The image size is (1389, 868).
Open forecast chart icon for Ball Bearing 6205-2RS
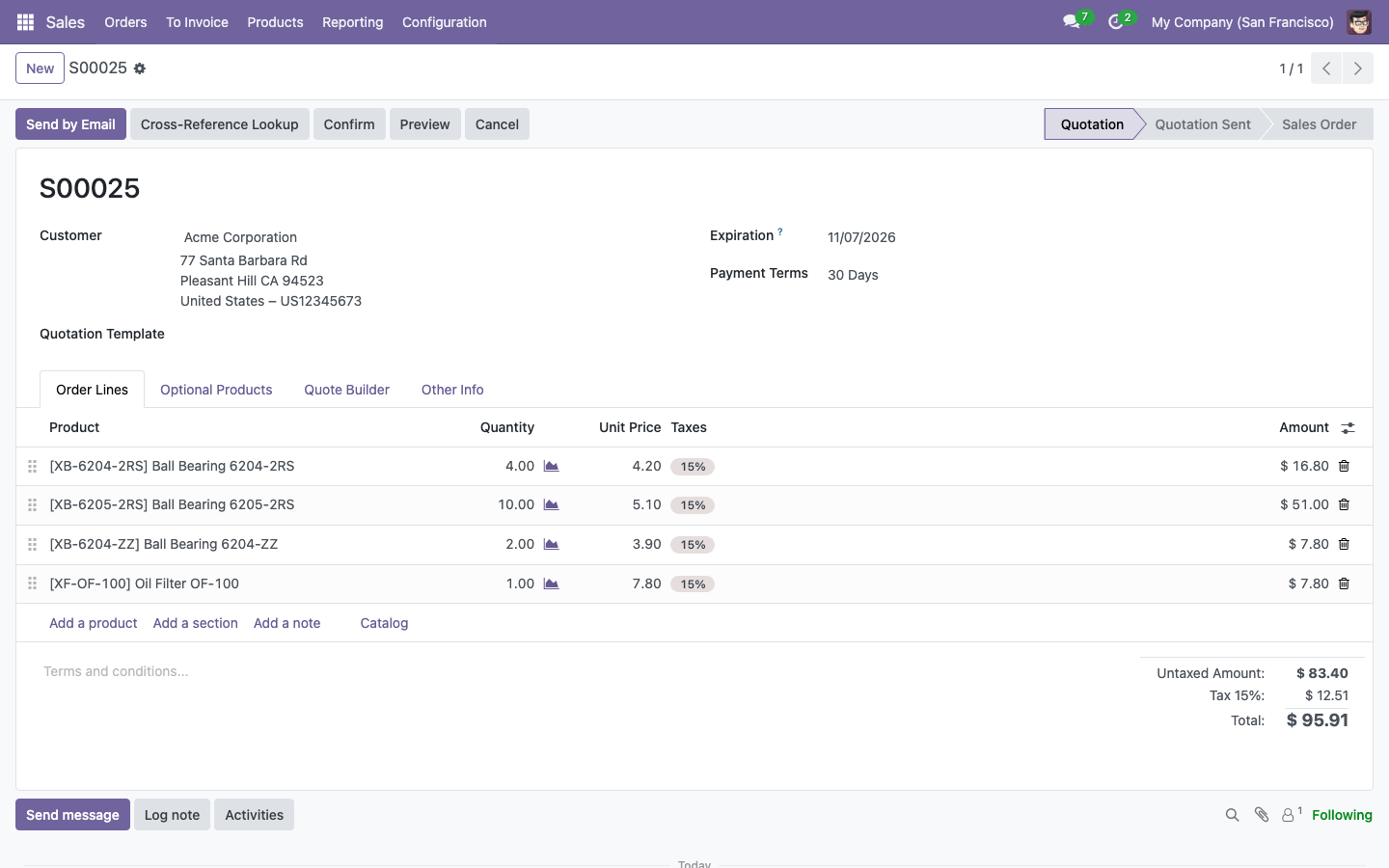[x=552, y=504]
